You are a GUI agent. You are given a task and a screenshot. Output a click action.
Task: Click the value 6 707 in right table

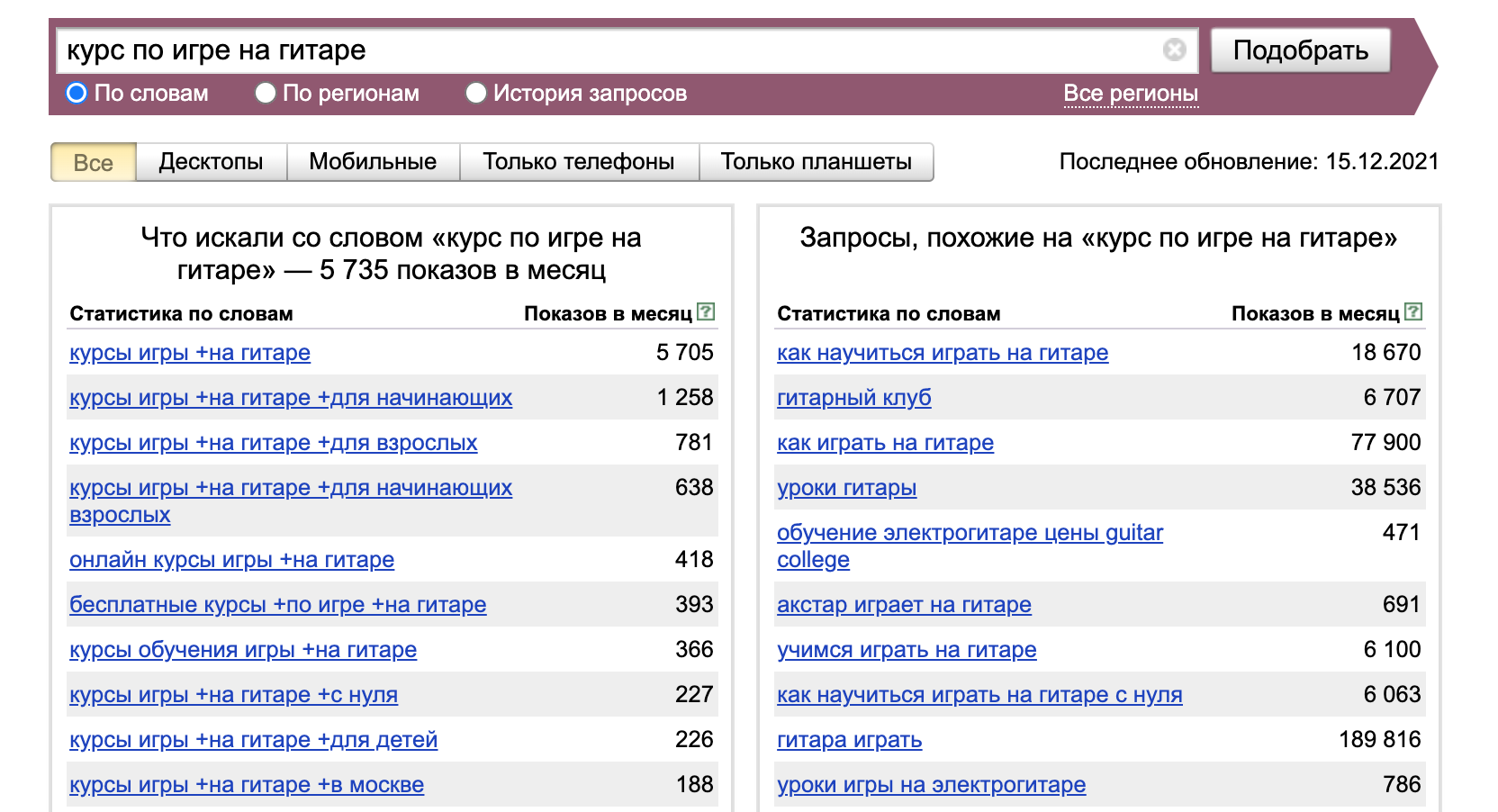[x=1392, y=397]
